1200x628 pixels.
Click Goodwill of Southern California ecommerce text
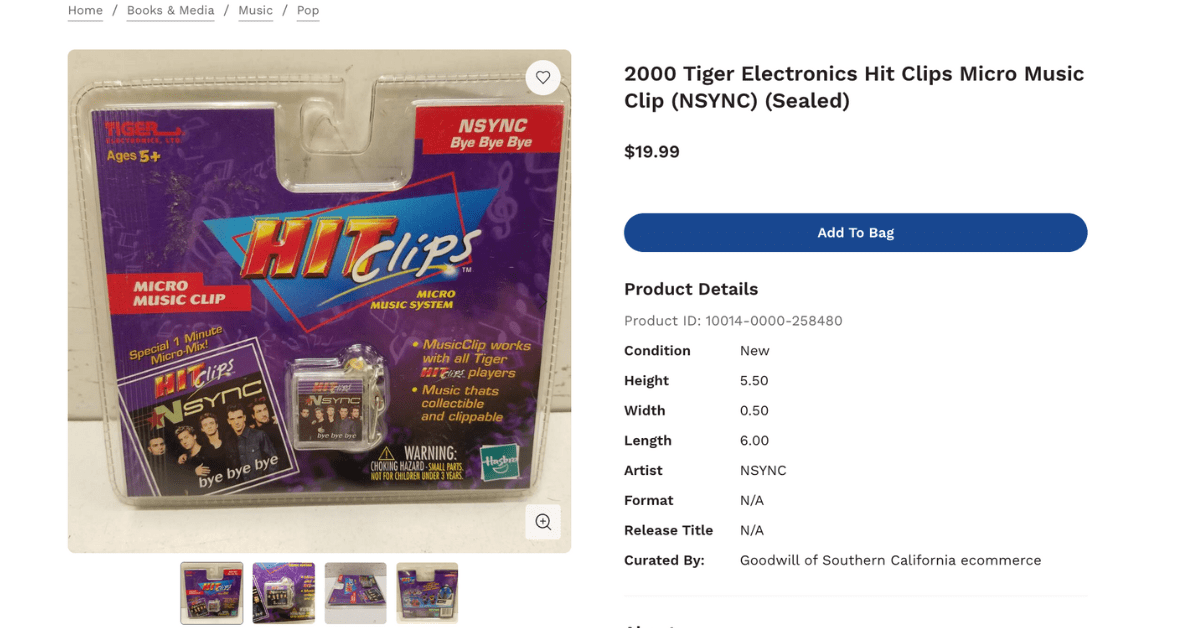(891, 560)
